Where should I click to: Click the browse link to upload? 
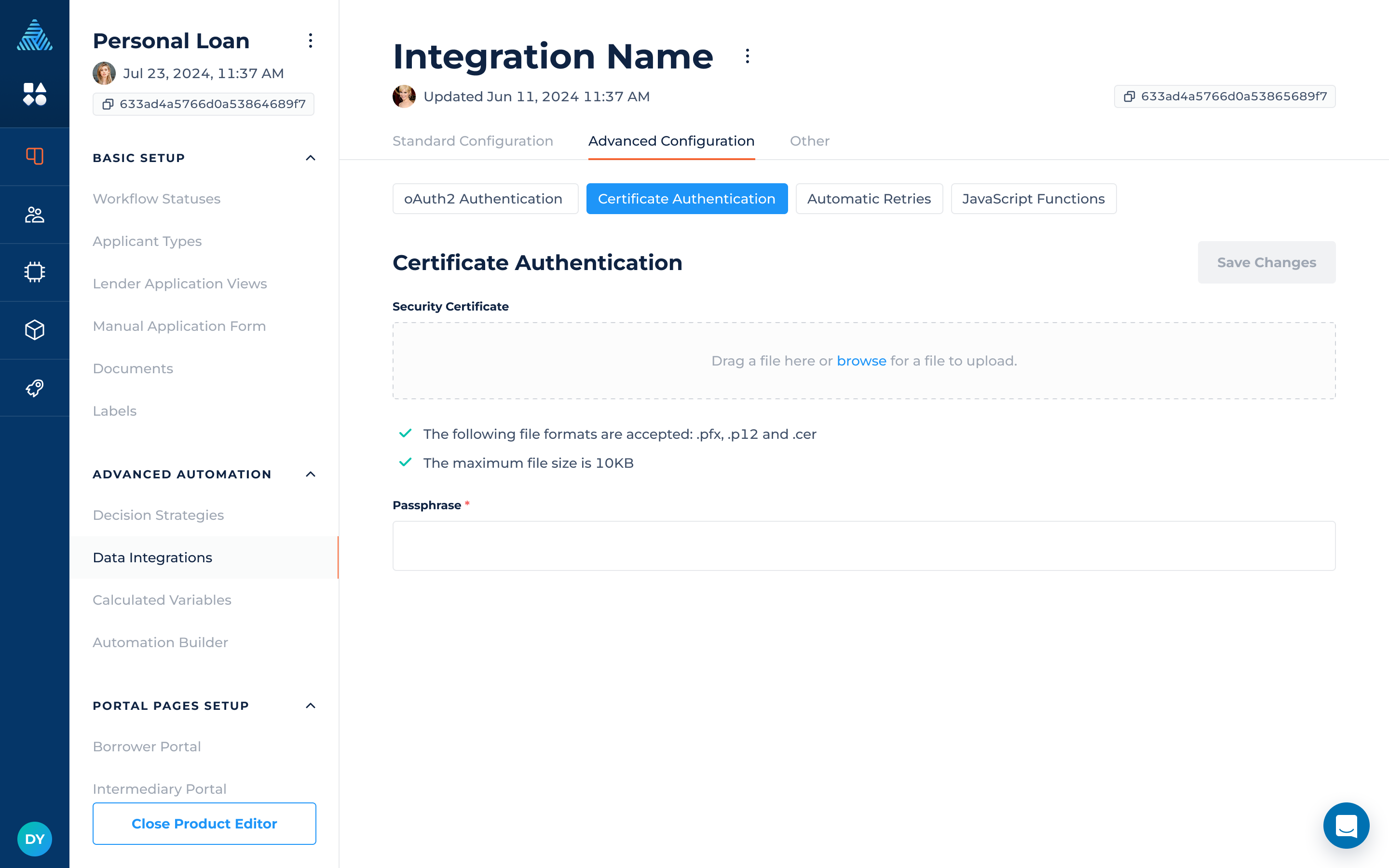861,361
